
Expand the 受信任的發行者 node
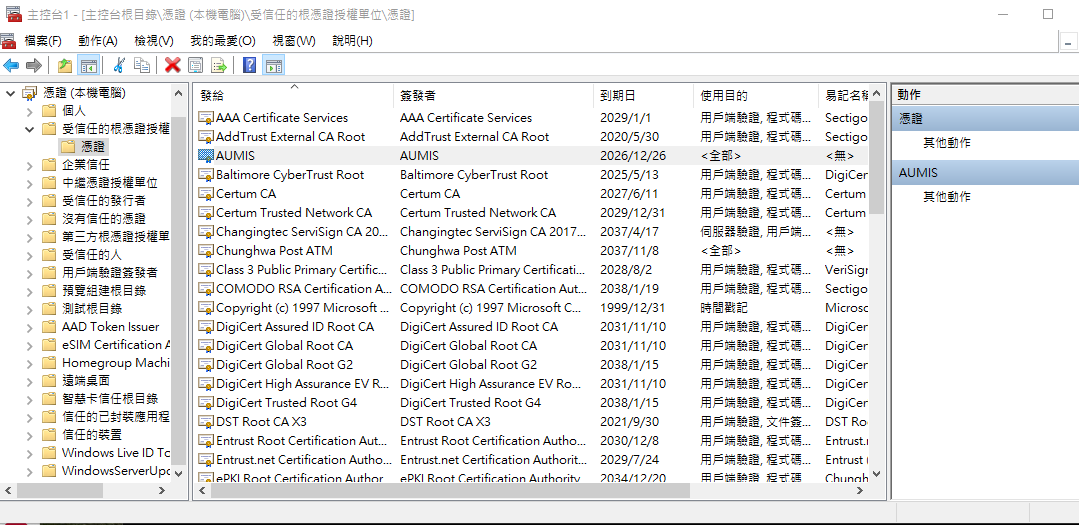coord(29,201)
